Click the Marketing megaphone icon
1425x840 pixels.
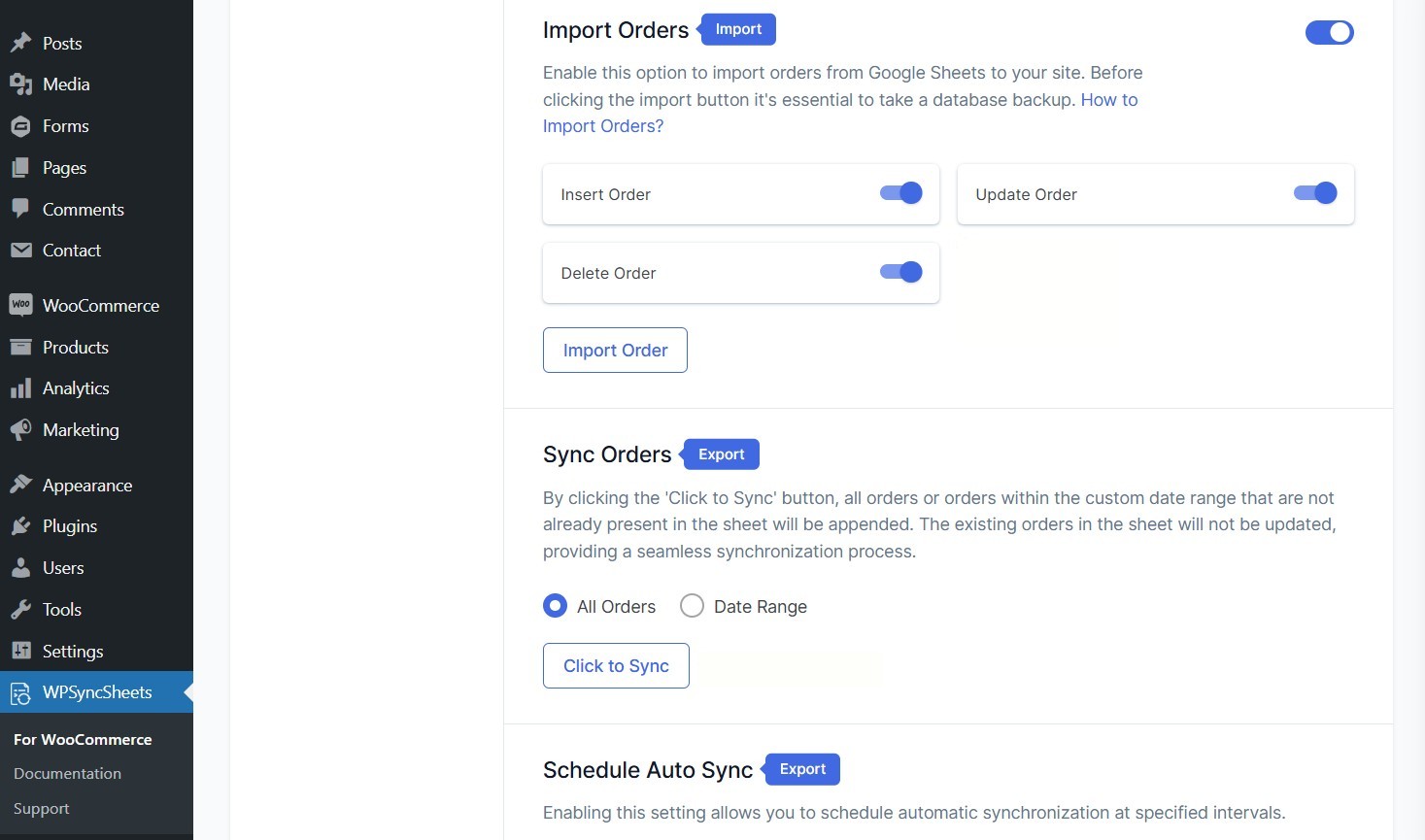coord(20,429)
